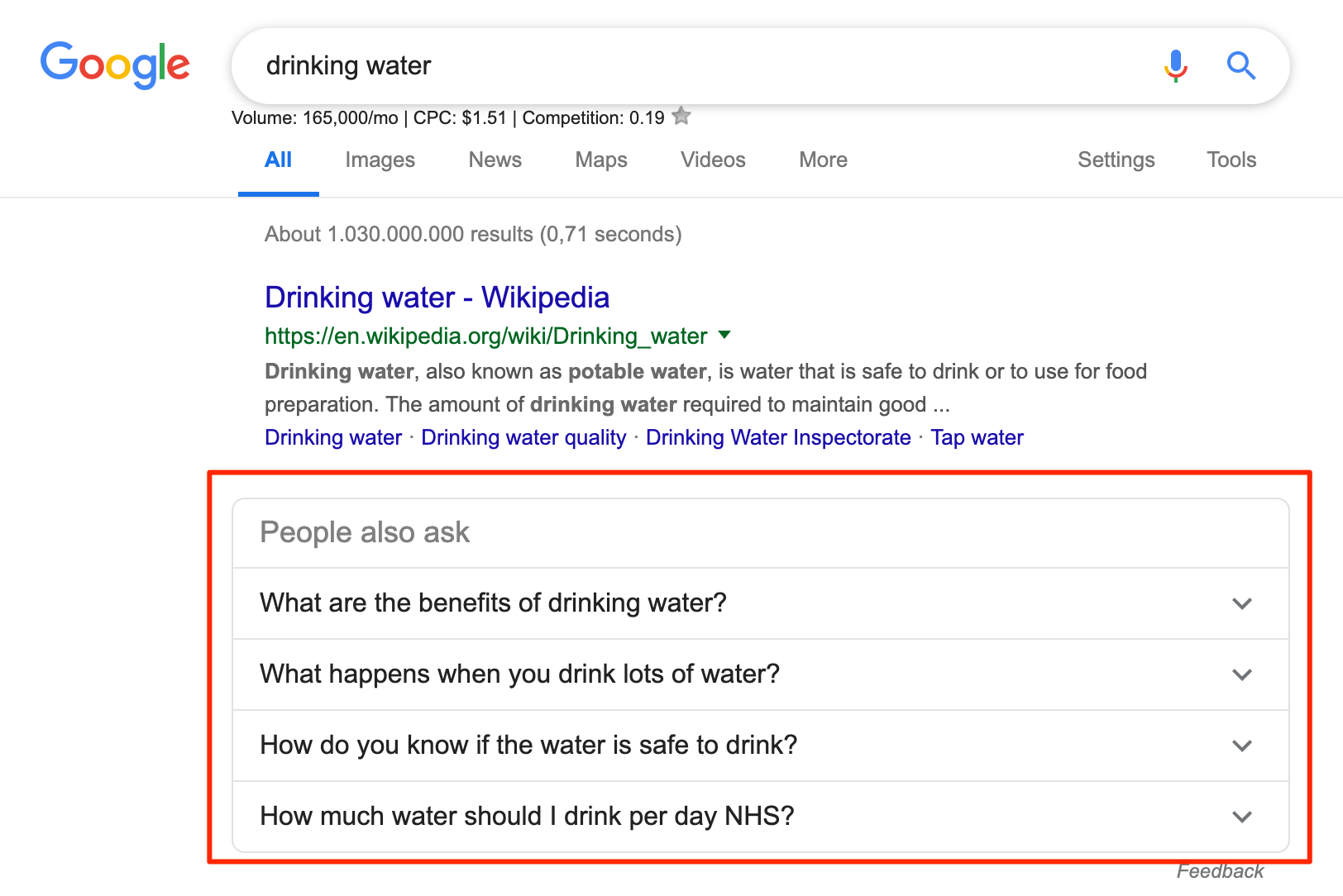Open the 'Drinking water' sitelink

[x=333, y=437]
